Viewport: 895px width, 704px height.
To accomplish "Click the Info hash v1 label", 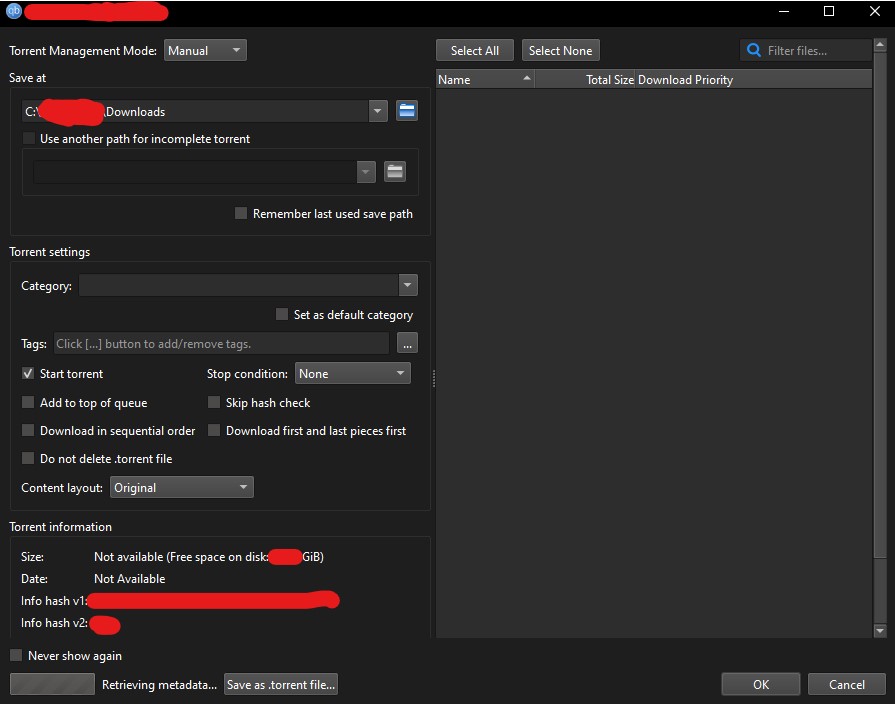I will [x=54, y=601].
